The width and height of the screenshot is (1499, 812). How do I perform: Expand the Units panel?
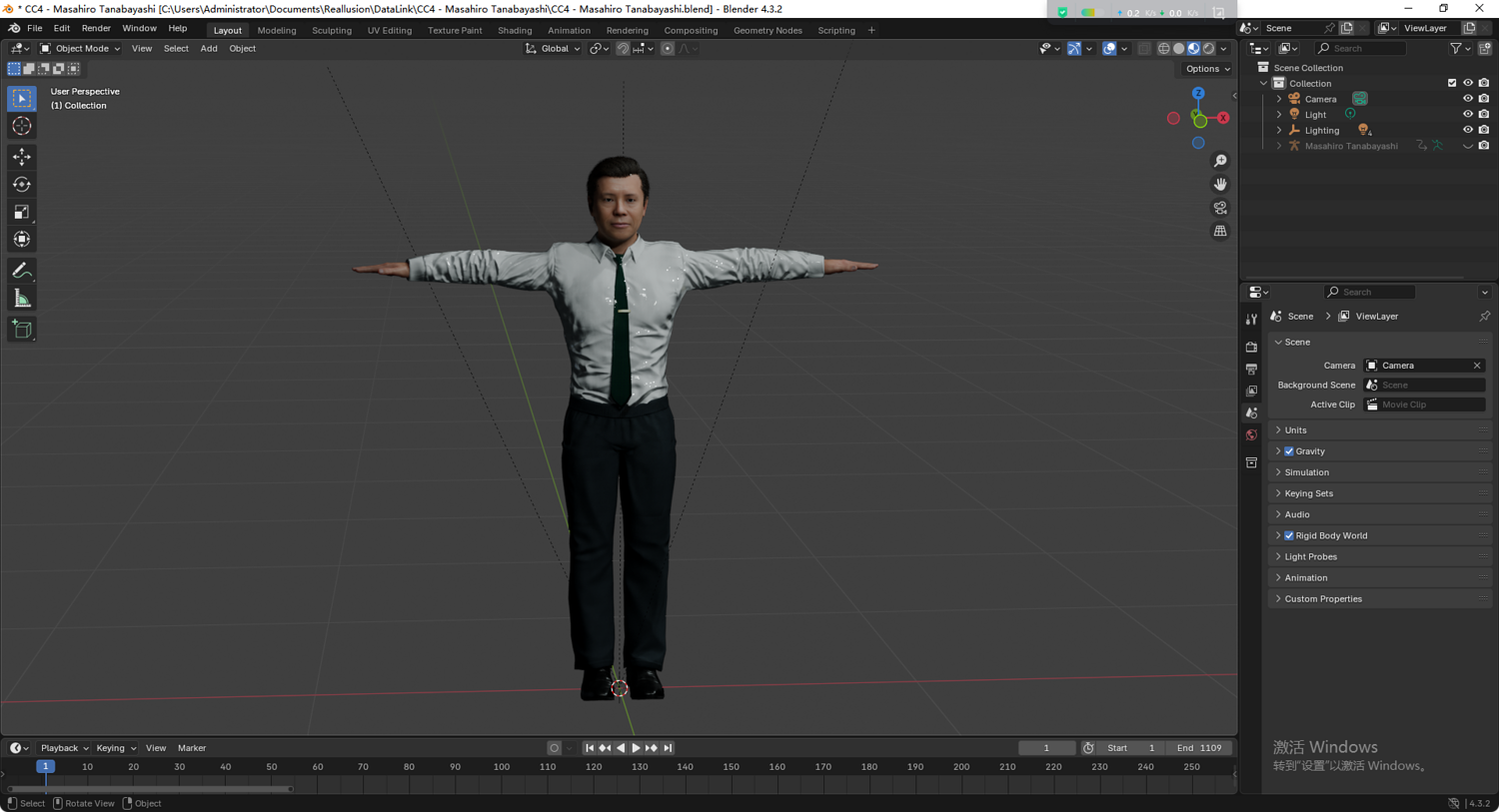(1295, 430)
